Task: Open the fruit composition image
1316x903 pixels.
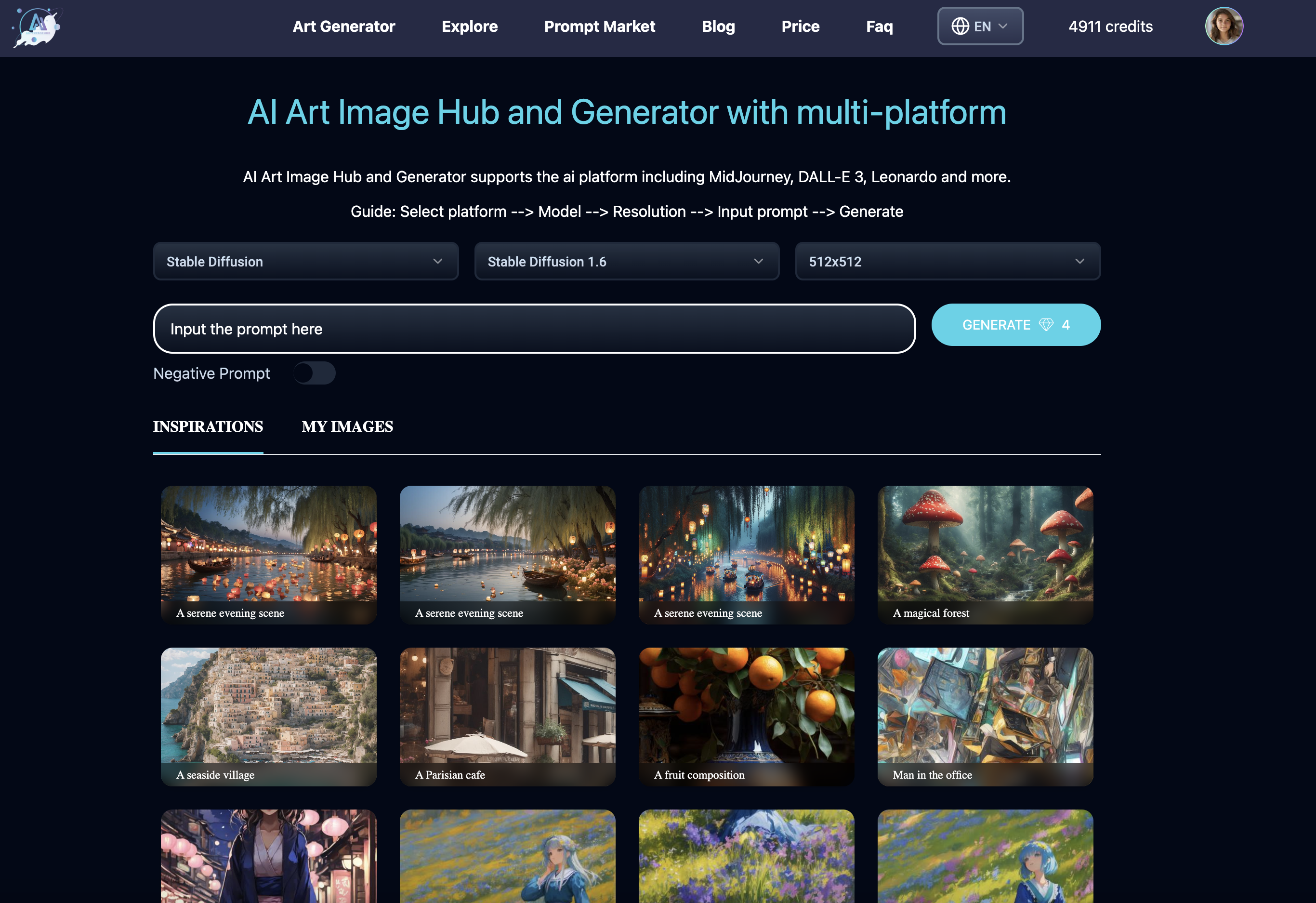Action: point(746,717)
